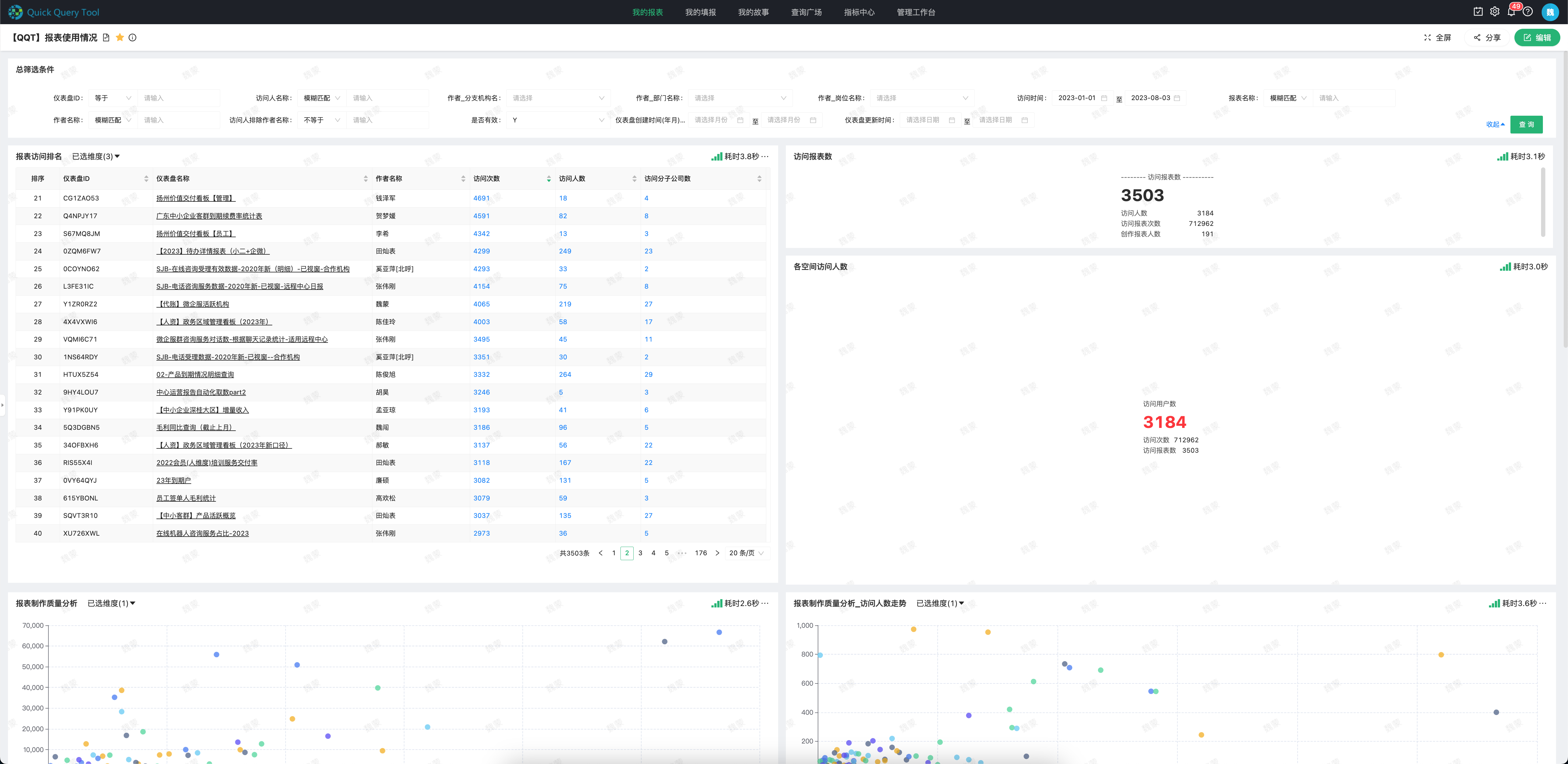Click the 查询 query button
This screenshot has width=1568, height=764.
coord(1526,125)
